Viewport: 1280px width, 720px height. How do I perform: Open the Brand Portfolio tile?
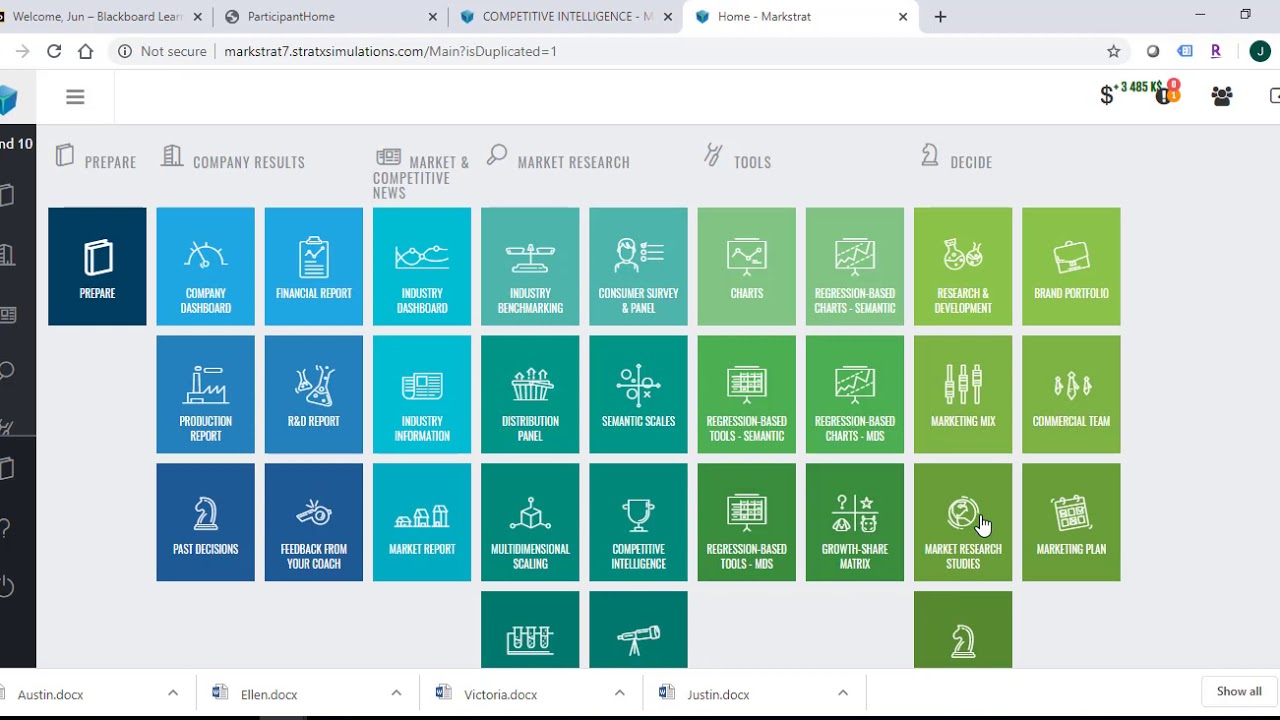pos(1071,266)
